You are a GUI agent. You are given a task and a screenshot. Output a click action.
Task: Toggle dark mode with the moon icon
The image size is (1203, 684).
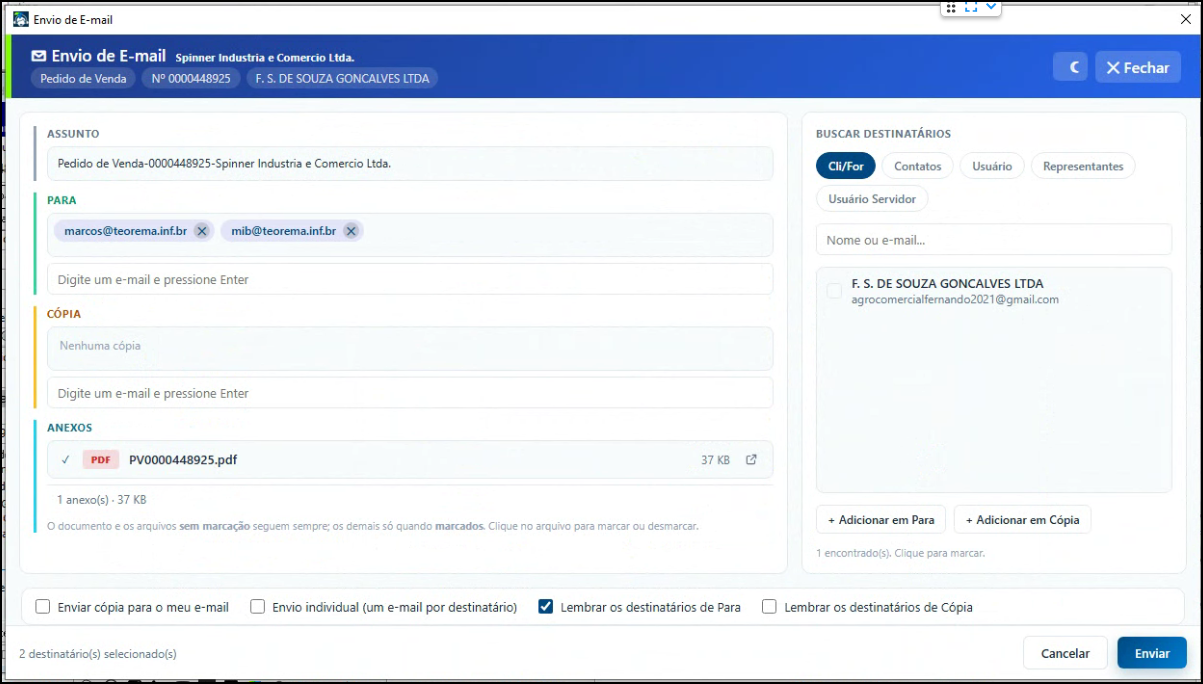pos(1070,67)
